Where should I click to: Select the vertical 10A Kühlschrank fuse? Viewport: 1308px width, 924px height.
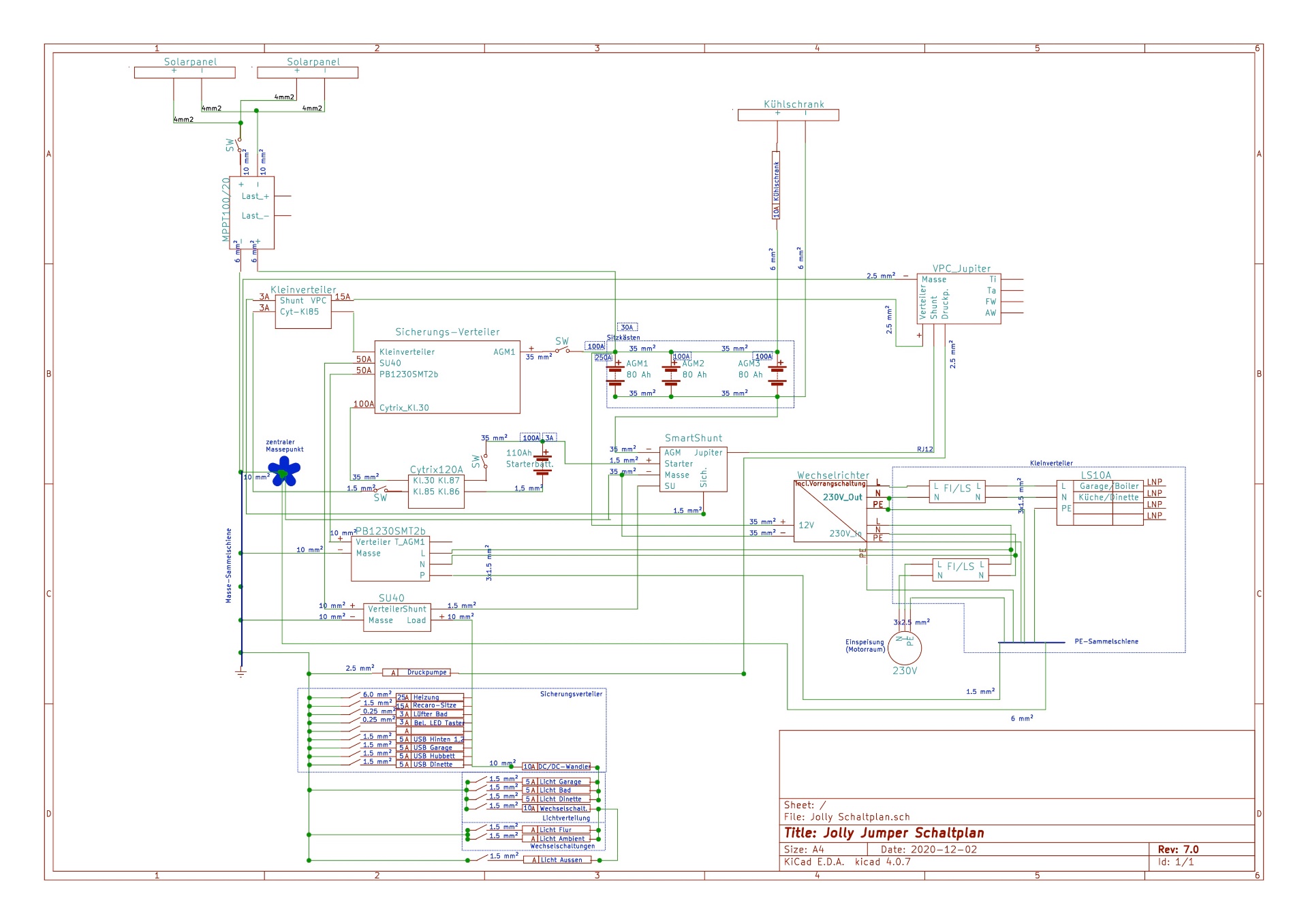click(776, 185)
